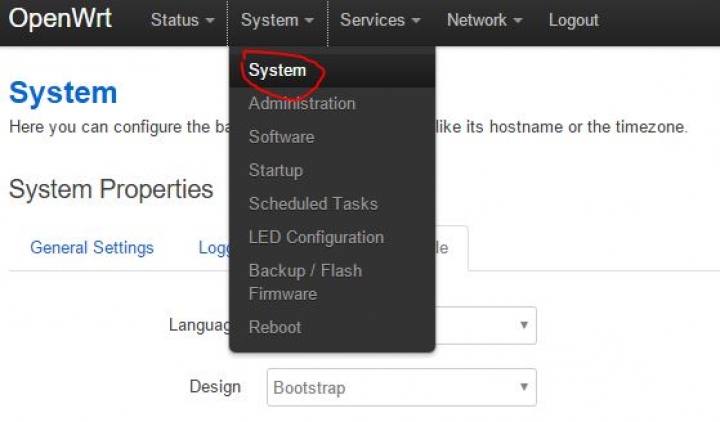The image size is (720, 422).
Task: Open Scheduled Tasks from the menu
Action: coord(332,204)
